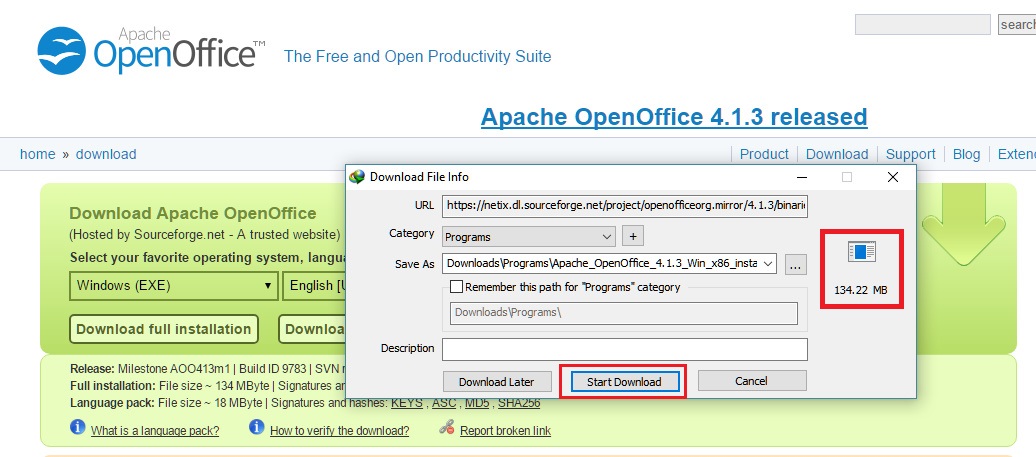Click the website search input box
The image size is (1036, 457).
click(x=922, y=24)
